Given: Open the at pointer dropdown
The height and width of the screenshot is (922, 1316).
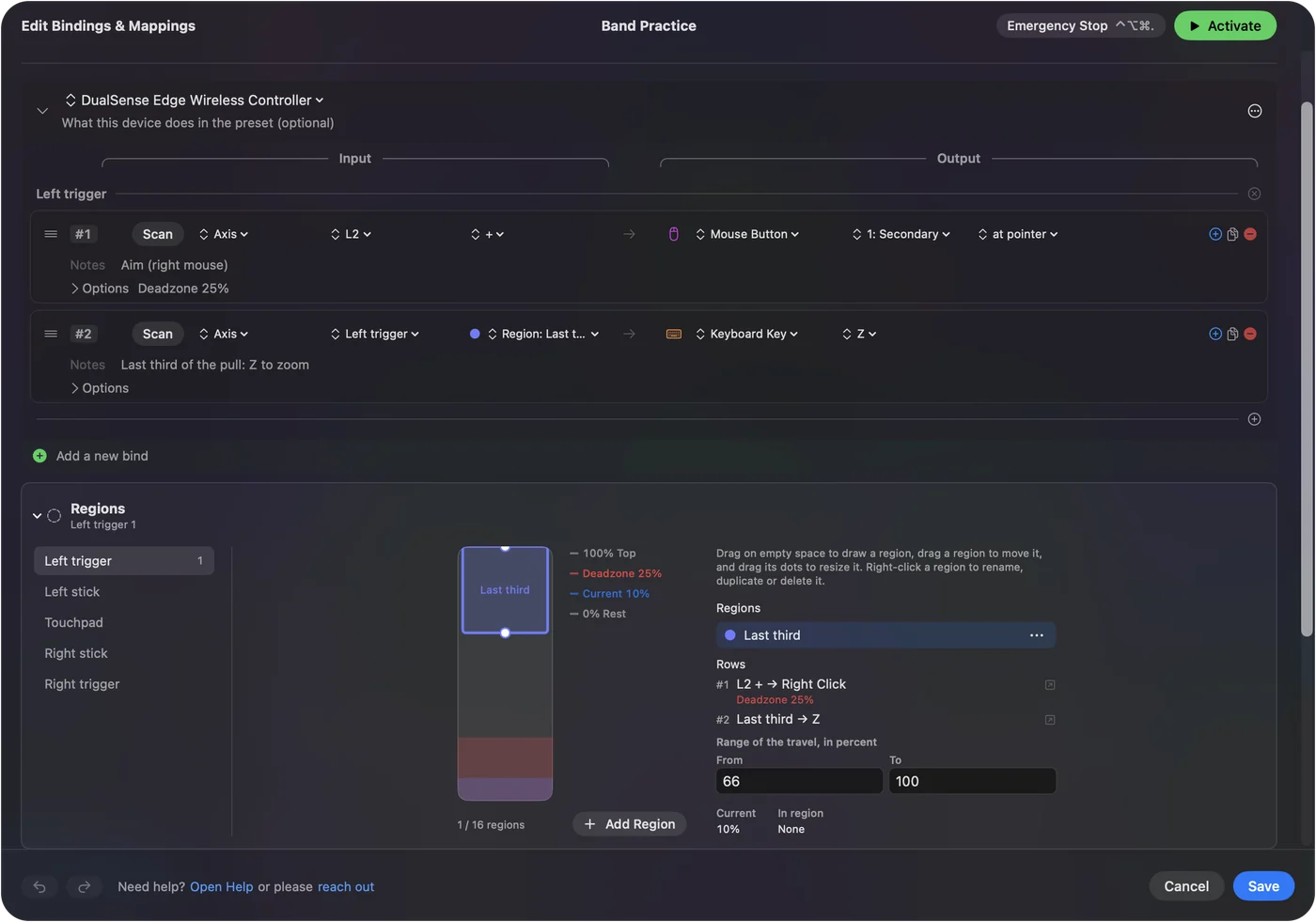Looking at the screenshot, I should (1018, 234).
